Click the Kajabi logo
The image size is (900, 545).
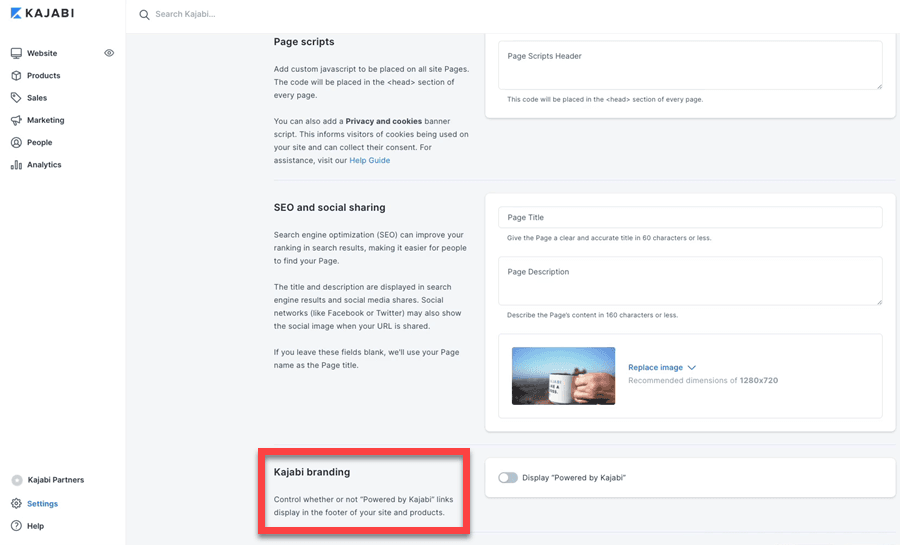click(43, 13)
